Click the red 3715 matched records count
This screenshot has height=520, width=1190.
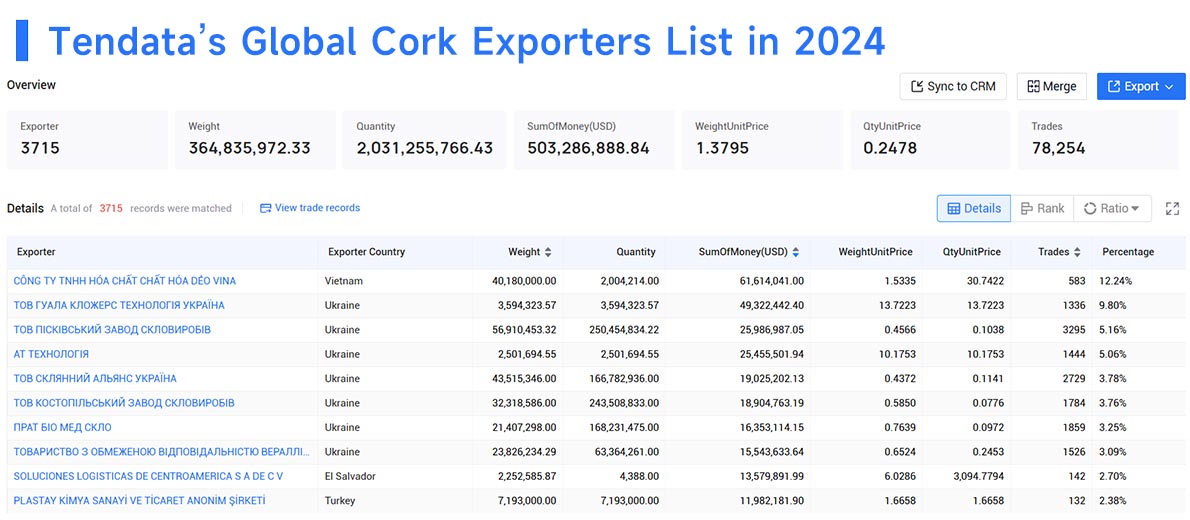click(x=111, y=208)
